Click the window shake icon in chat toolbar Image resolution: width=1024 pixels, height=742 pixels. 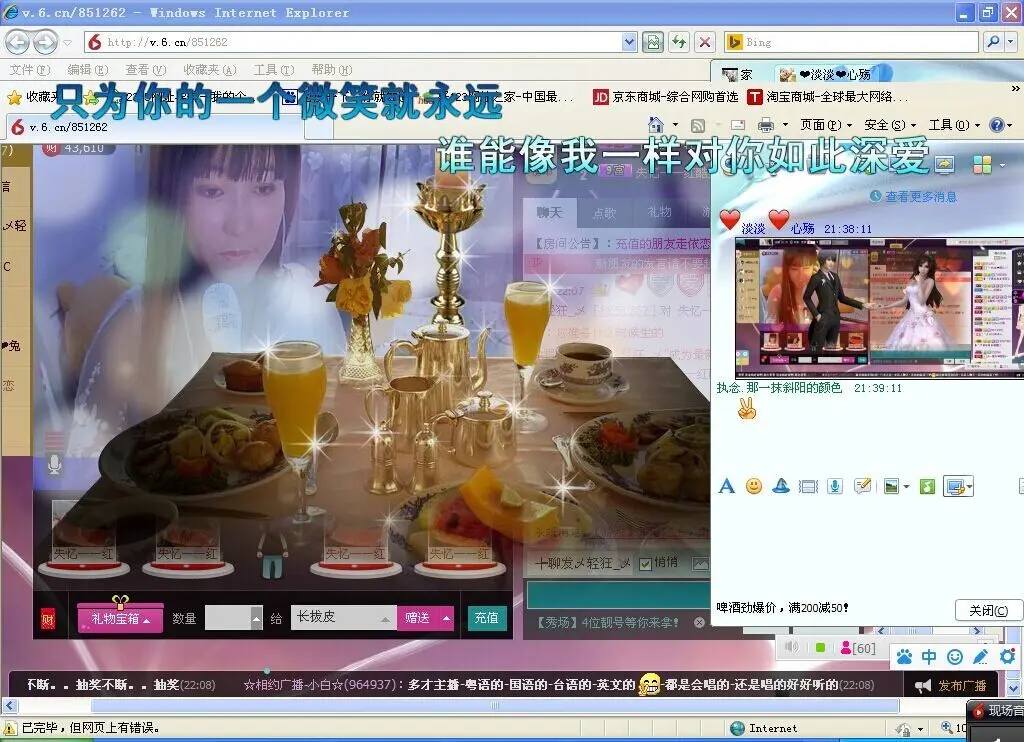(808, 487)
